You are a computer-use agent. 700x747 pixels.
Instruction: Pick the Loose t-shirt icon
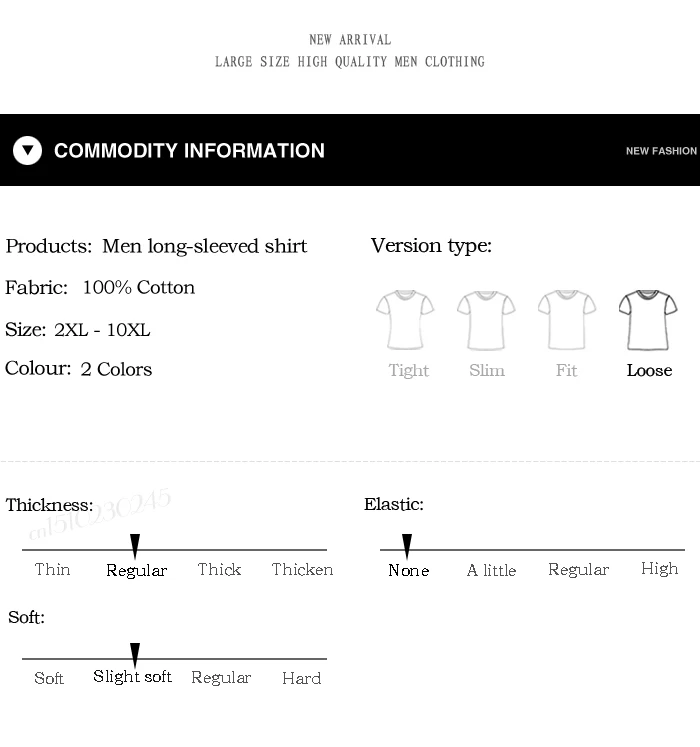(648, 319)
